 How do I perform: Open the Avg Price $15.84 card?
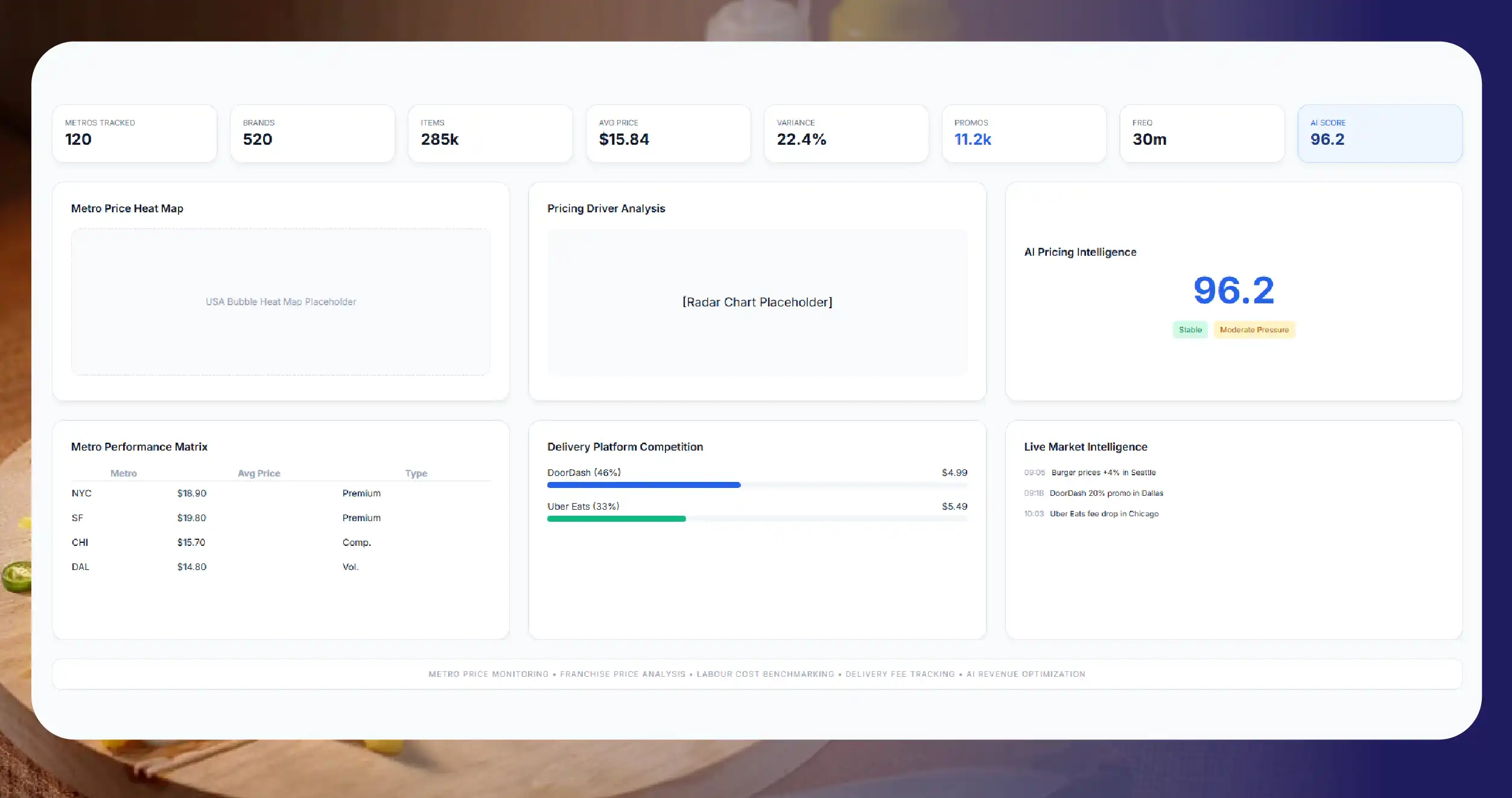(x=668, y=133)
